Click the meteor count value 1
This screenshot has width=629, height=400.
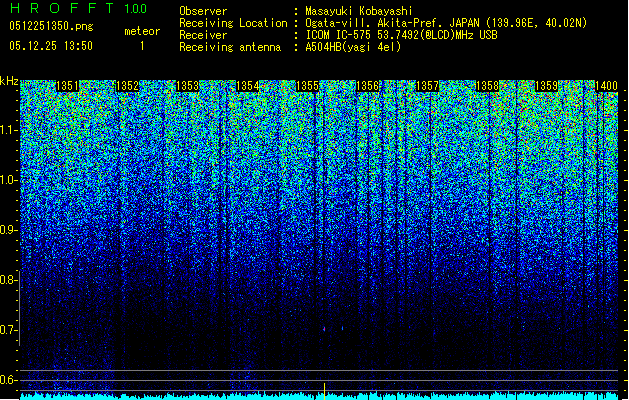coord(142,46)
